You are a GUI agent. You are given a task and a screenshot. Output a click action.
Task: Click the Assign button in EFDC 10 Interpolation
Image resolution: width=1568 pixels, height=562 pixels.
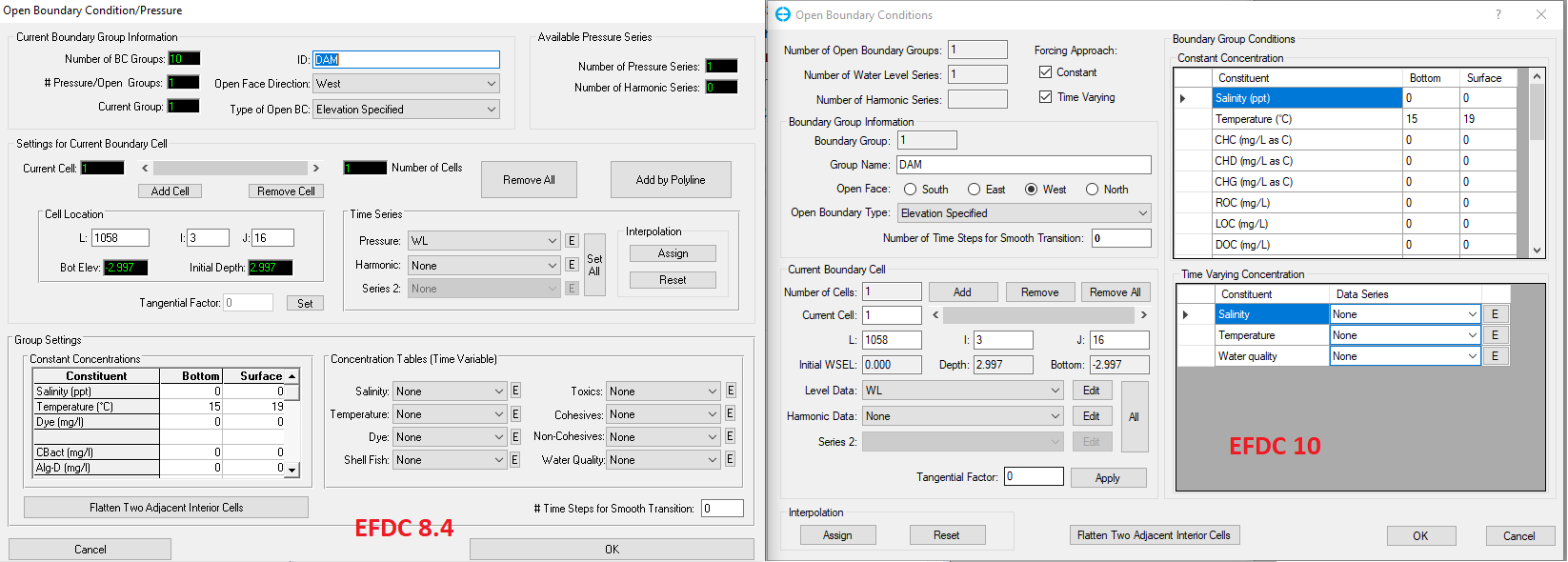pyautogui.click(x=837, y=535)
